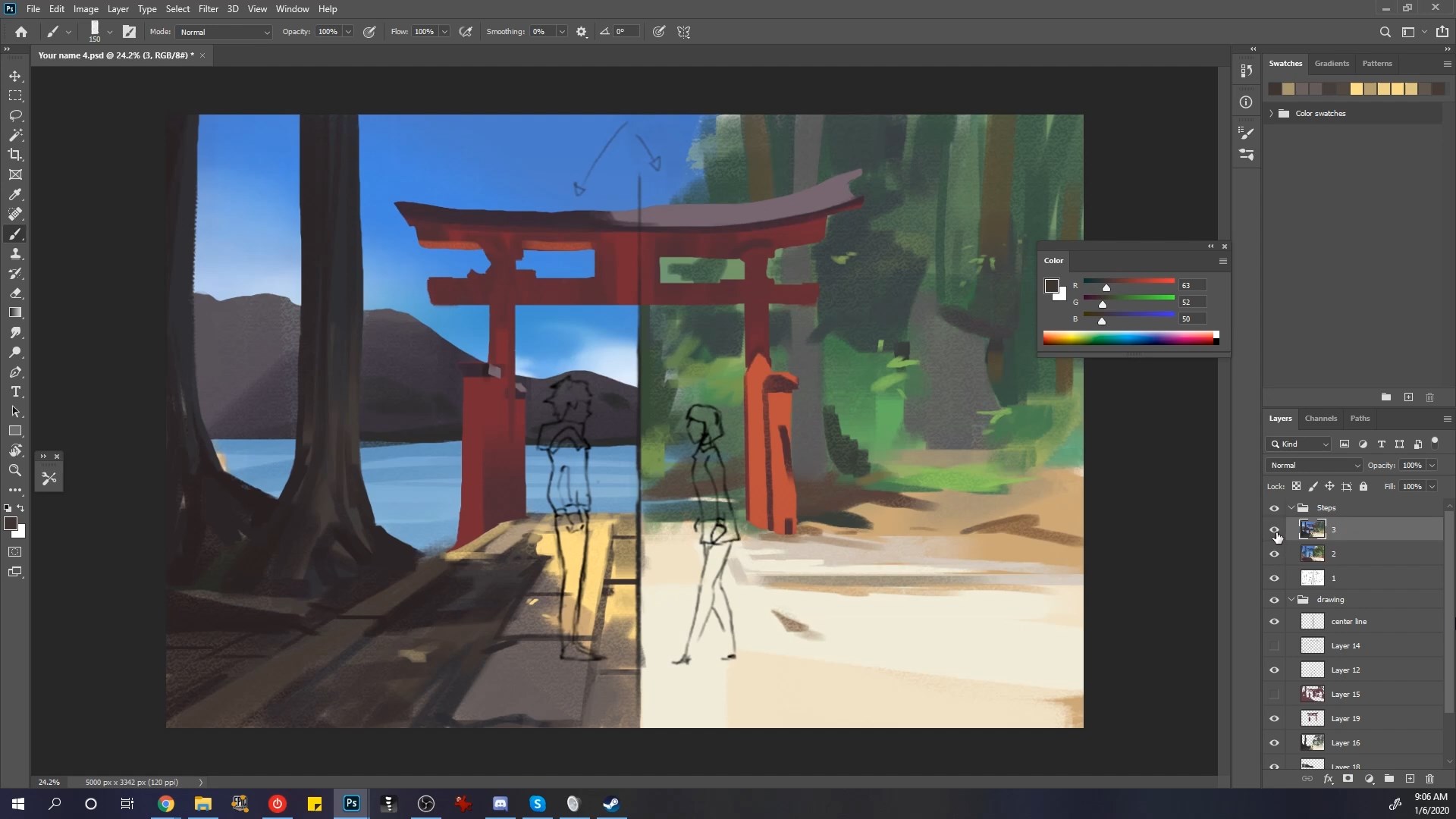The width and height of the screenshot is (1456, 819).
Task: Select the Move tool
Action: pyautogui.click(x=15, y=76)
